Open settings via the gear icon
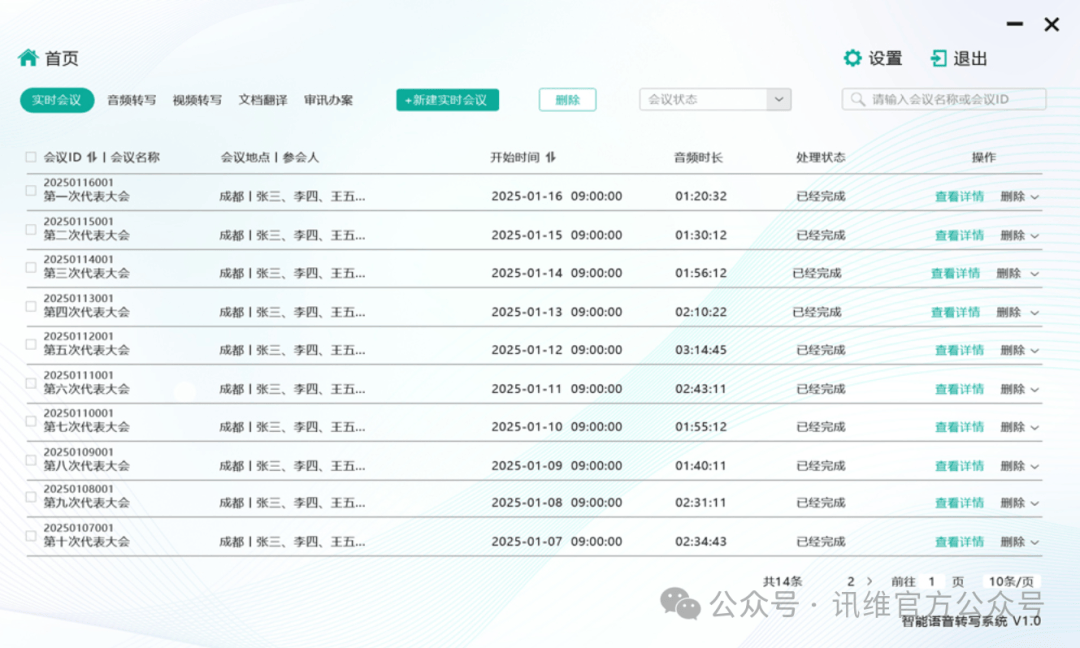 pyautogui.click(x=852, y=58)
